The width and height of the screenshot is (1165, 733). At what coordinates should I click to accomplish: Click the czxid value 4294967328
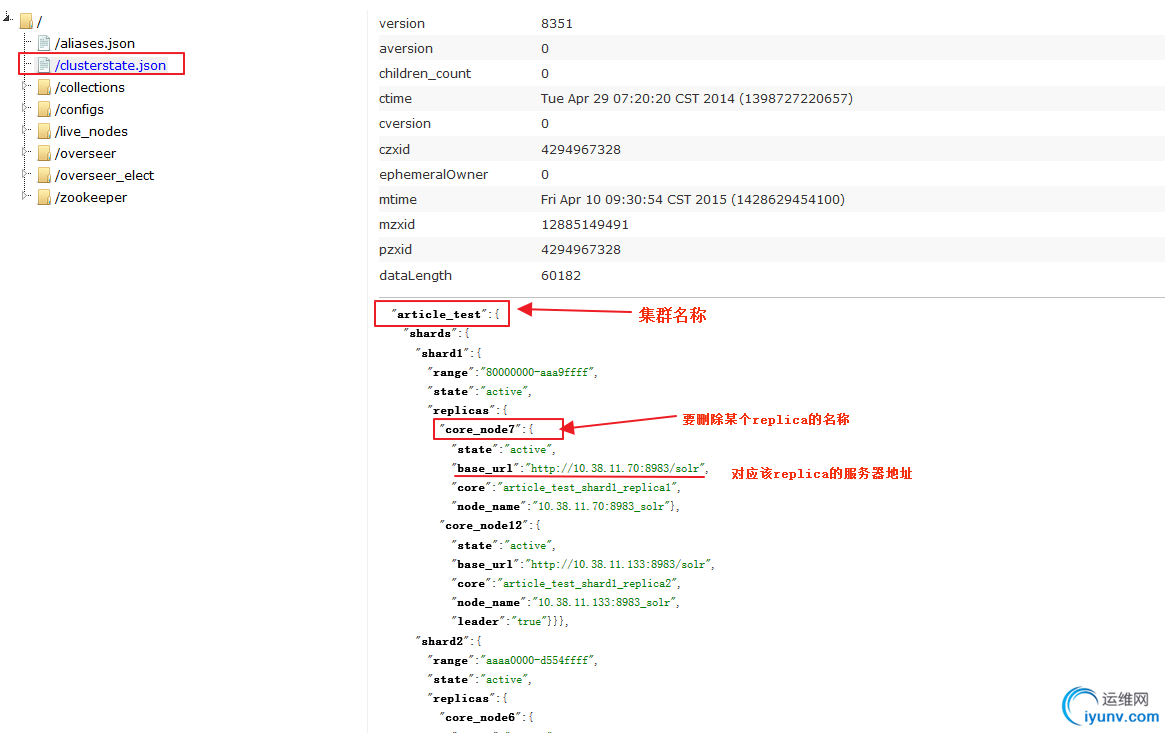[x=581, y=149]
